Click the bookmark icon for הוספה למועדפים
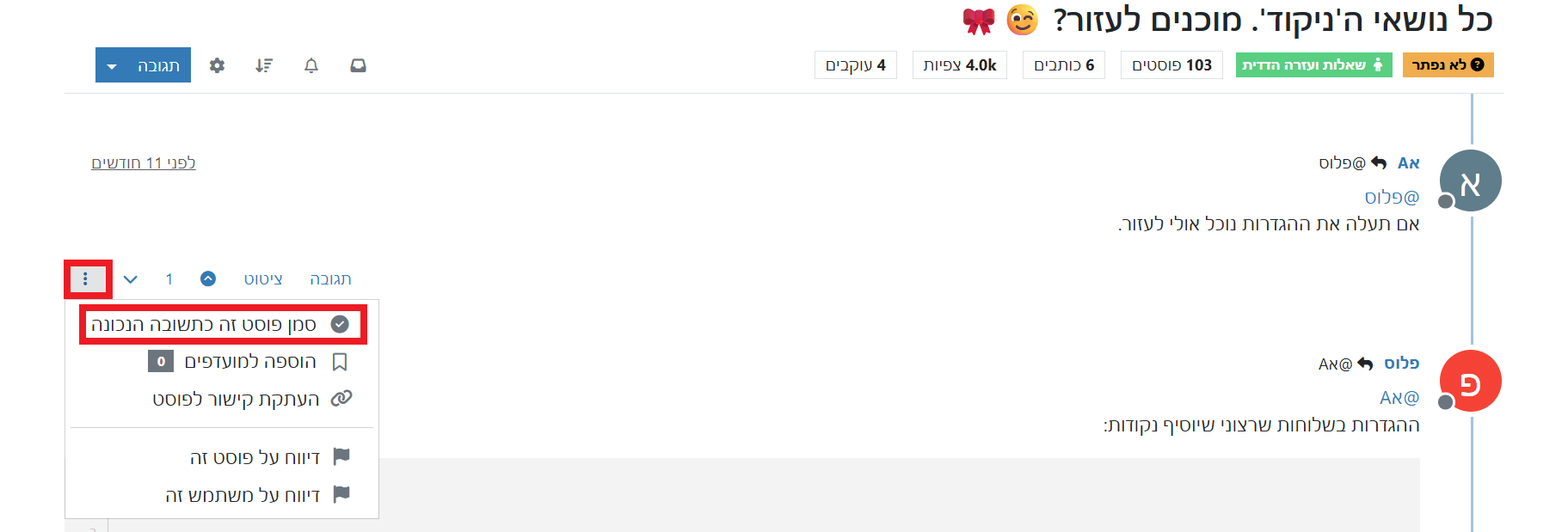This screenshot has width=1568, height=532. point(340,362)
